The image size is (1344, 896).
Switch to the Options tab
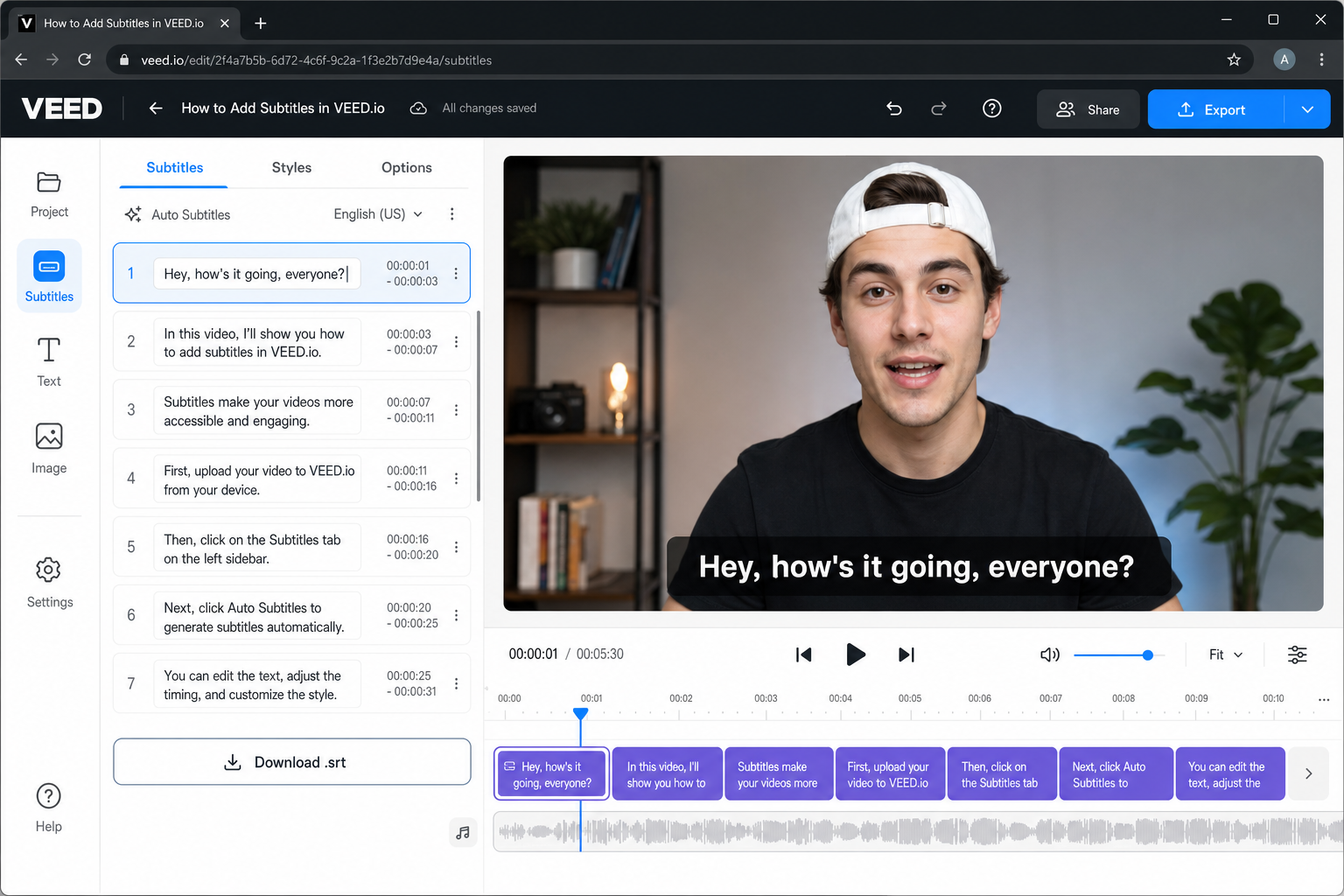[406, 168]
